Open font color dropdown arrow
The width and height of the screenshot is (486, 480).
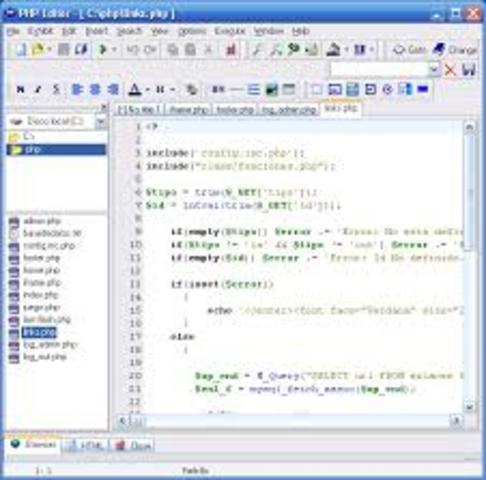[148, 89]
